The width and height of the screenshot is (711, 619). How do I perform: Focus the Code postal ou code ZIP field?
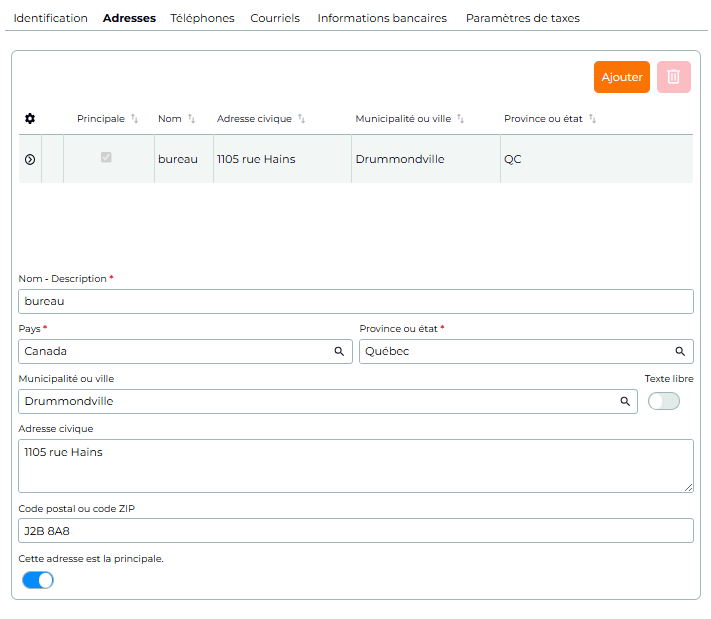click(x=356, y=531)
